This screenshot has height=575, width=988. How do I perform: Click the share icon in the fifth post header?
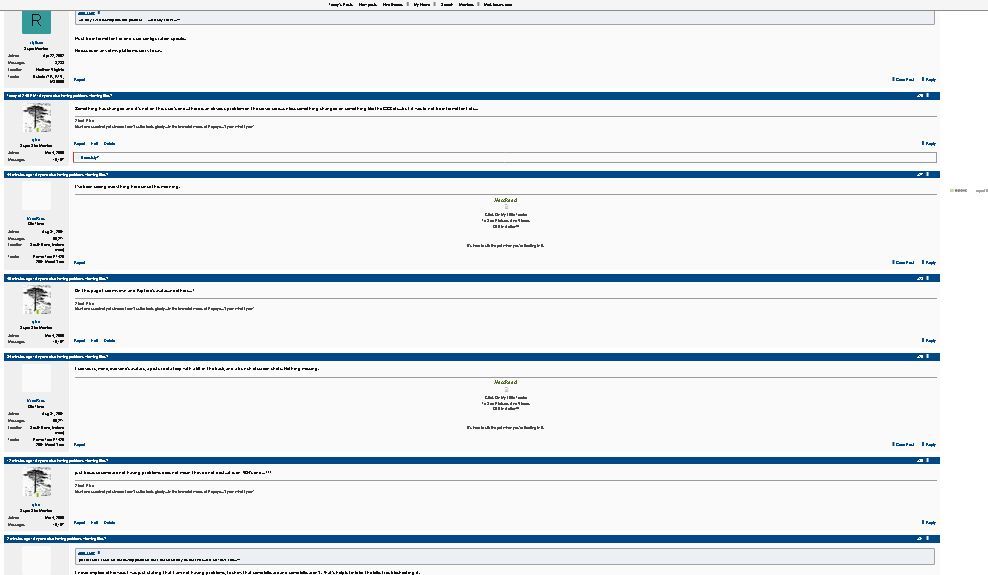tap(919, 356)
